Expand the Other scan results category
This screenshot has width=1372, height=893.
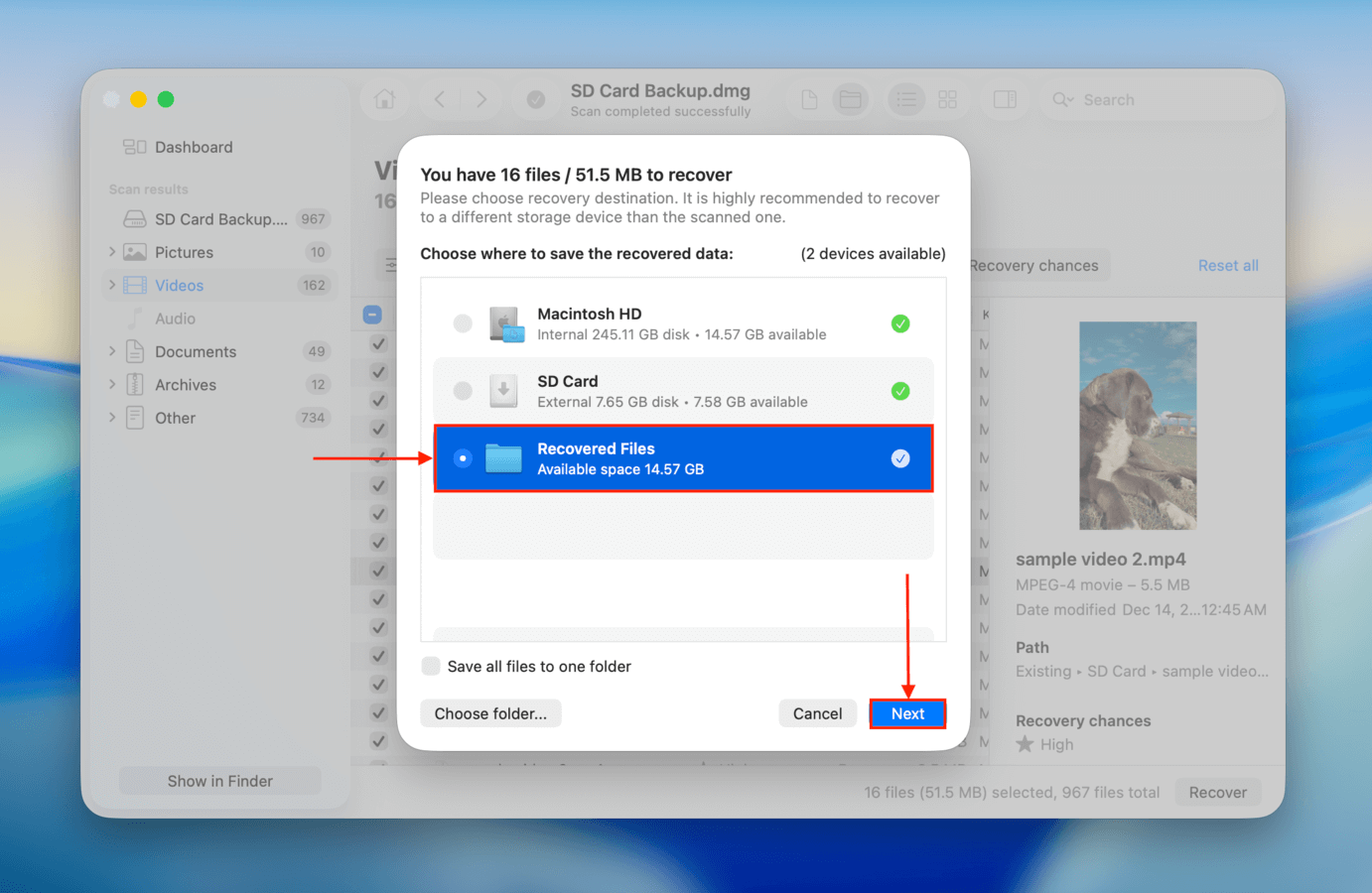[x=112, y=418]
